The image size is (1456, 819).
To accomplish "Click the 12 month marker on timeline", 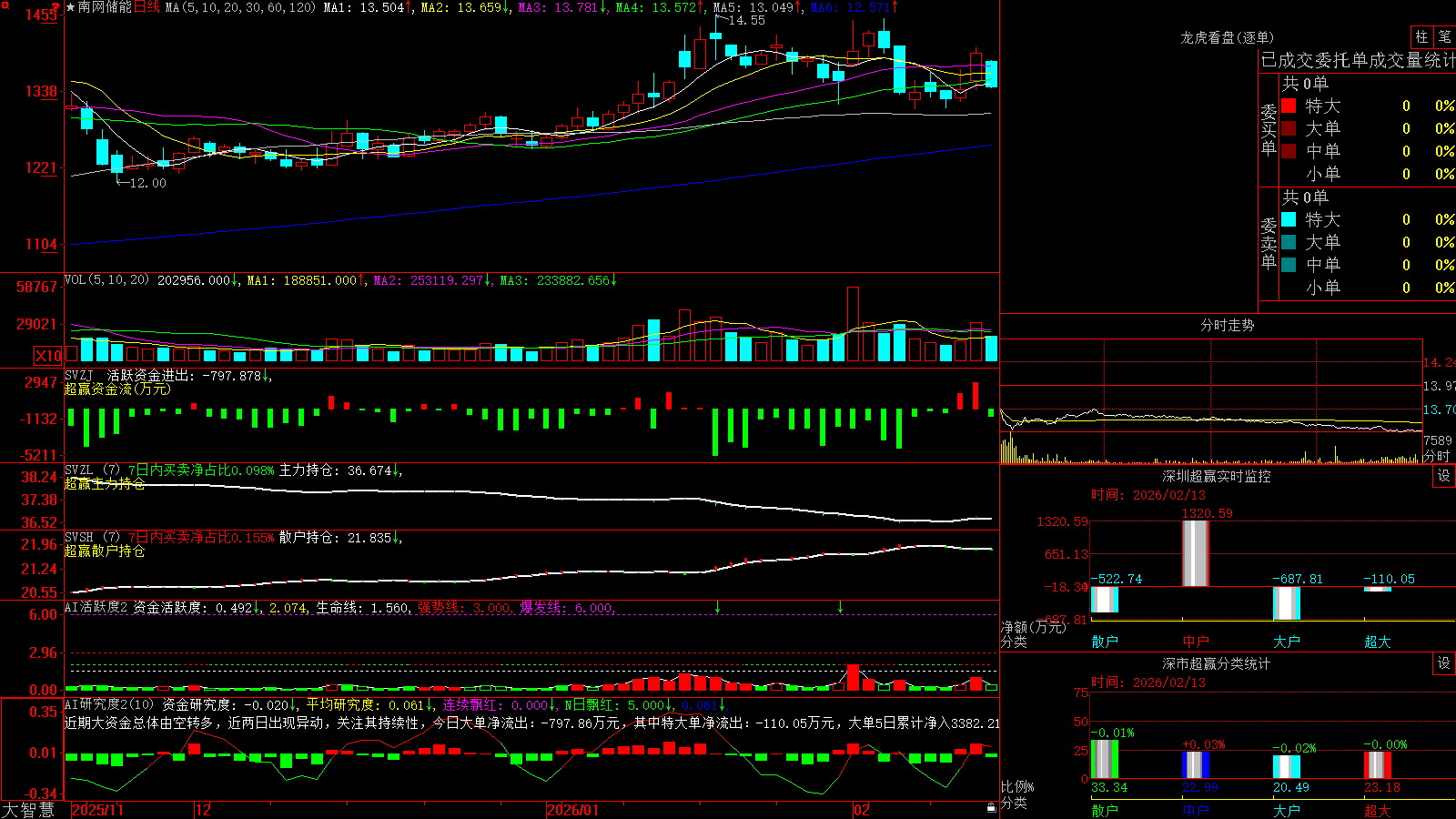I will [x=203, y=810].
